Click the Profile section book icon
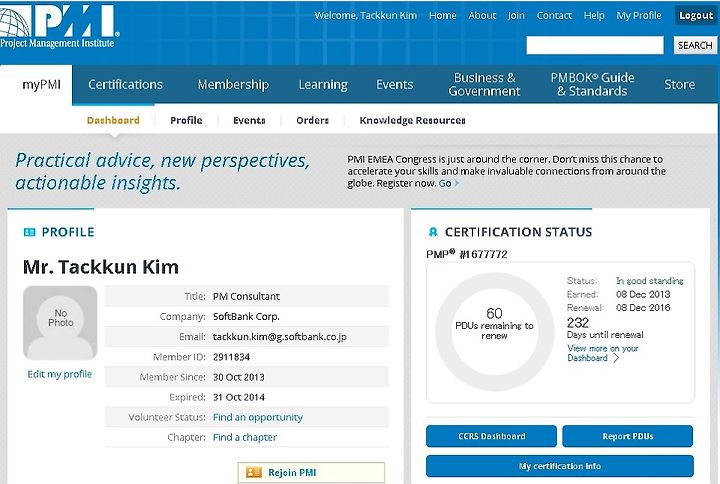This screenshot has height=484, width=720. [x=29, y=232]
